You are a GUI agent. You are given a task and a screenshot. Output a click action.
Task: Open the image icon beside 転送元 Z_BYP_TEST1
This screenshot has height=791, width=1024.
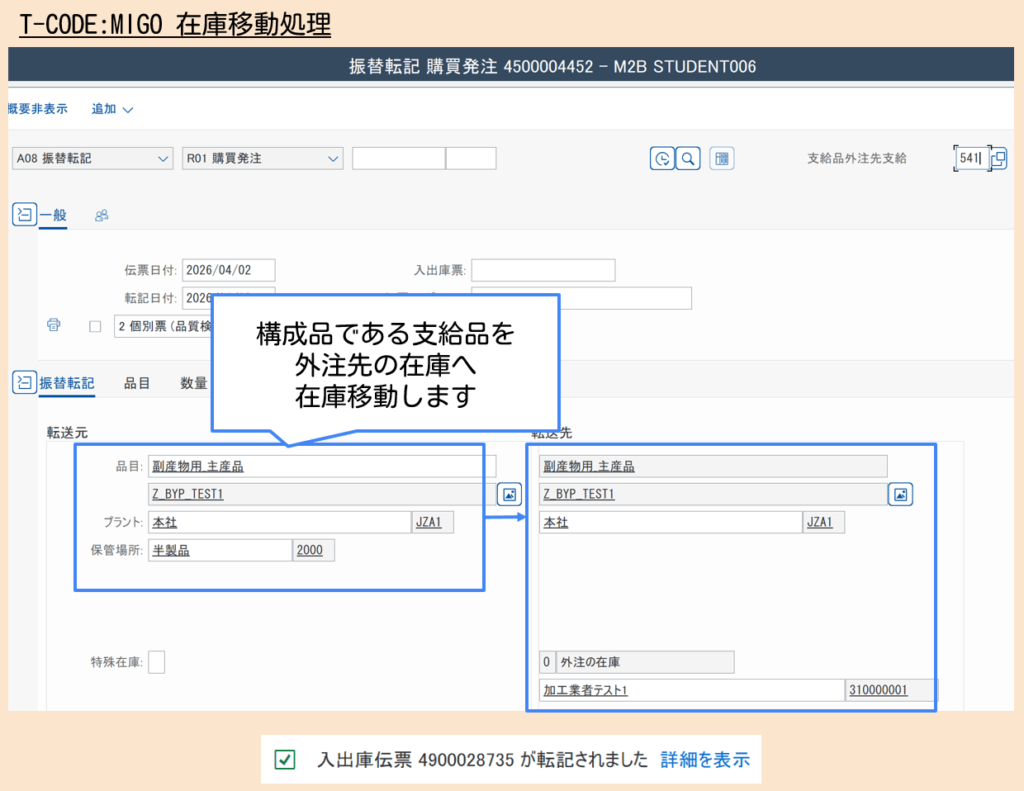[509, 494]
